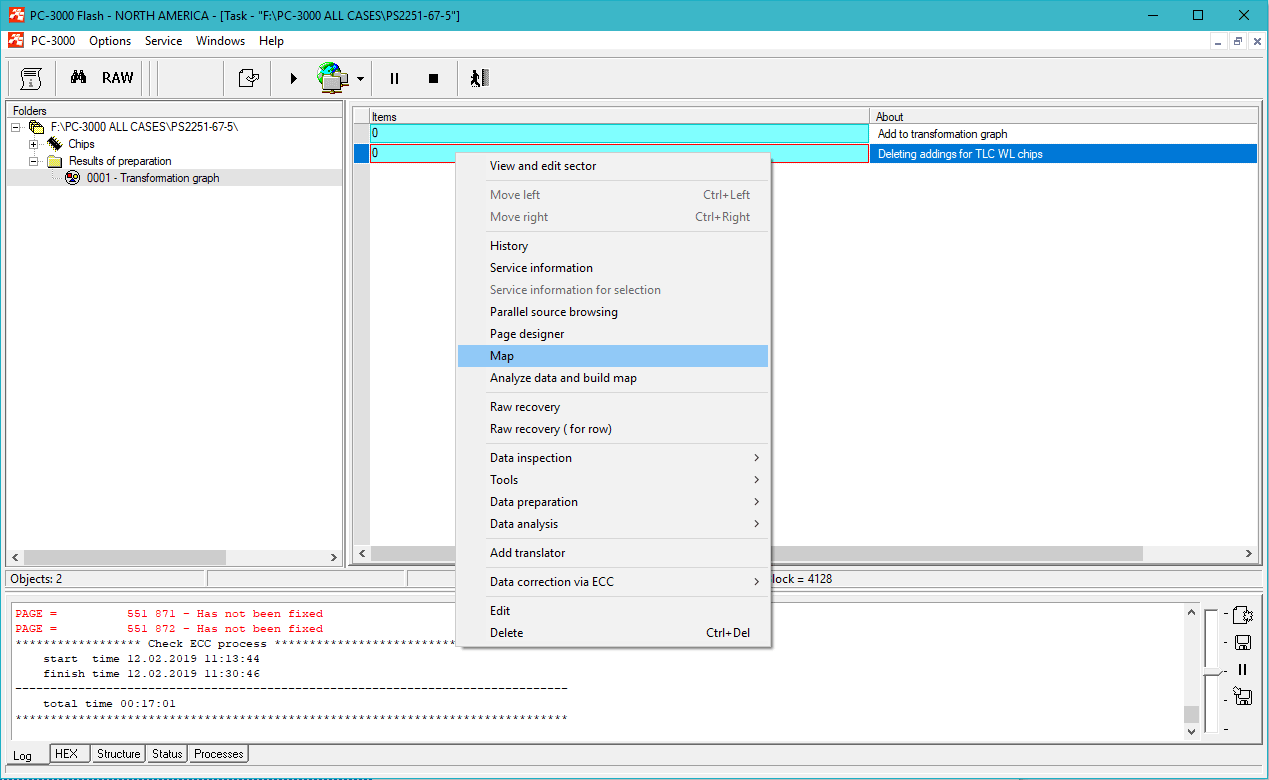1269x780 pixels.
Task: Choose Raw recovery menu entry
Action: click(613, 407)
